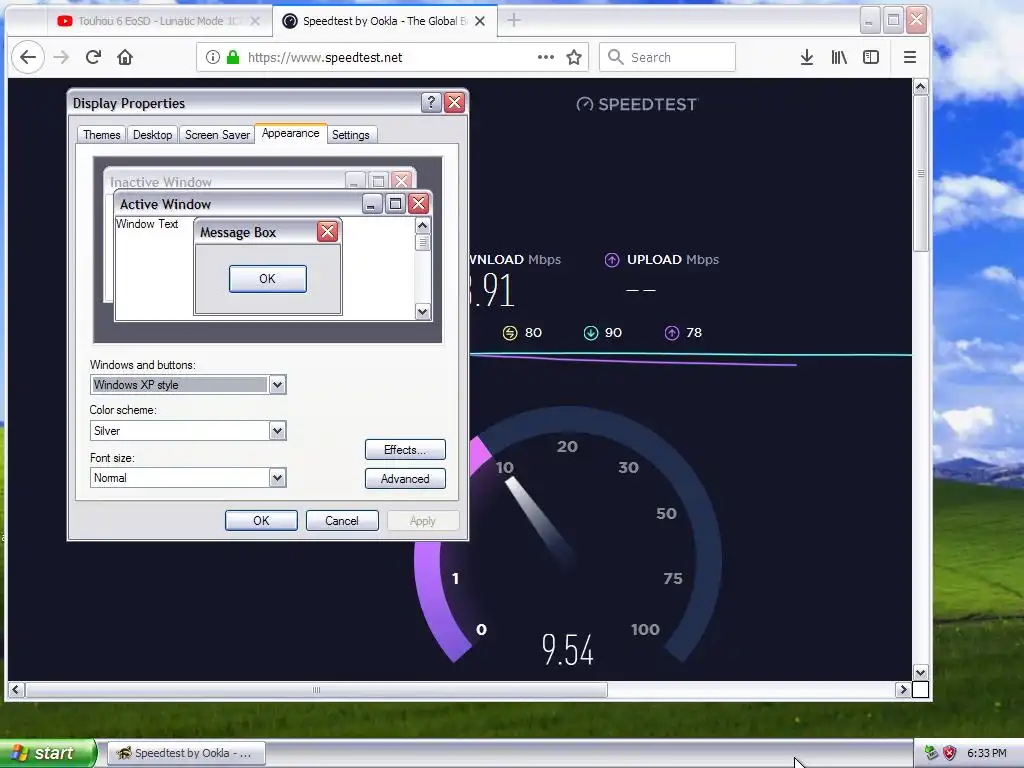The image size is (1024, 768).
Task: Click Cancel in Display Properties
Action: tap(342, 520)
